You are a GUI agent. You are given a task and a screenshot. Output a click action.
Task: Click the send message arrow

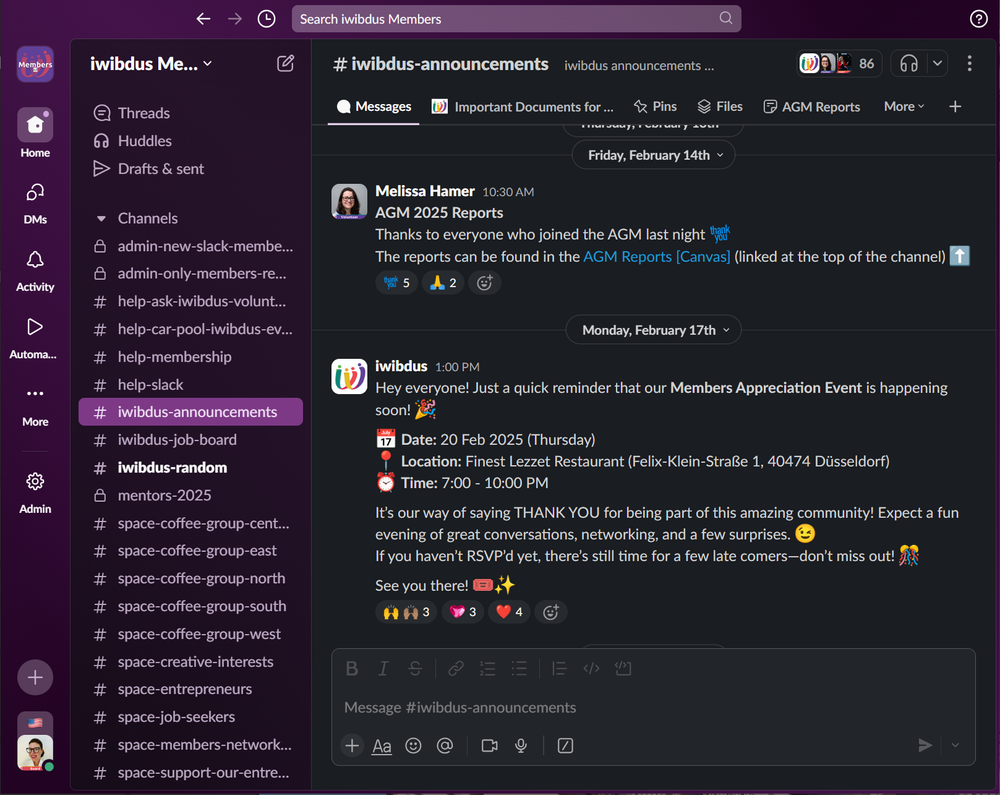coord(925,745)
